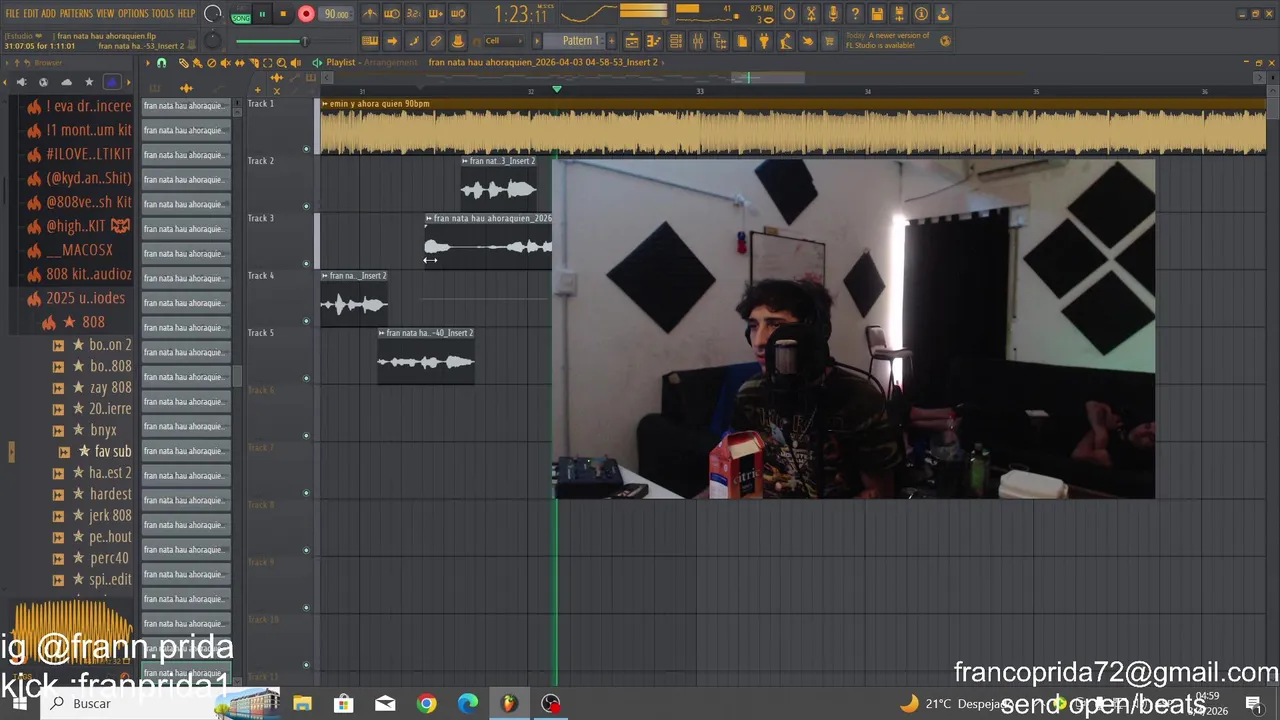
Task: Open the typing keyboard to piano icon
Action: pyautogui.click(x=370, y=41)
